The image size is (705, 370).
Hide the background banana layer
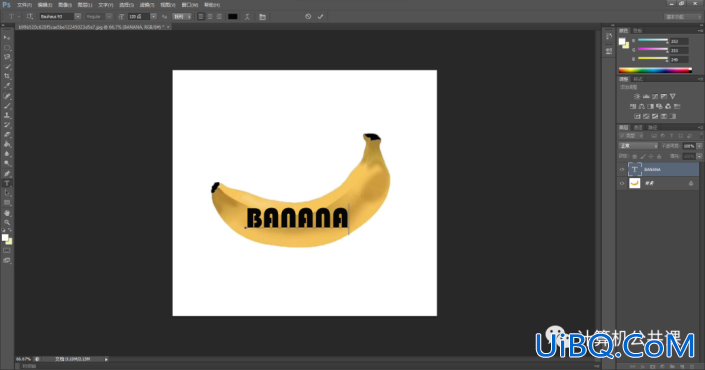tap(622, 183)
